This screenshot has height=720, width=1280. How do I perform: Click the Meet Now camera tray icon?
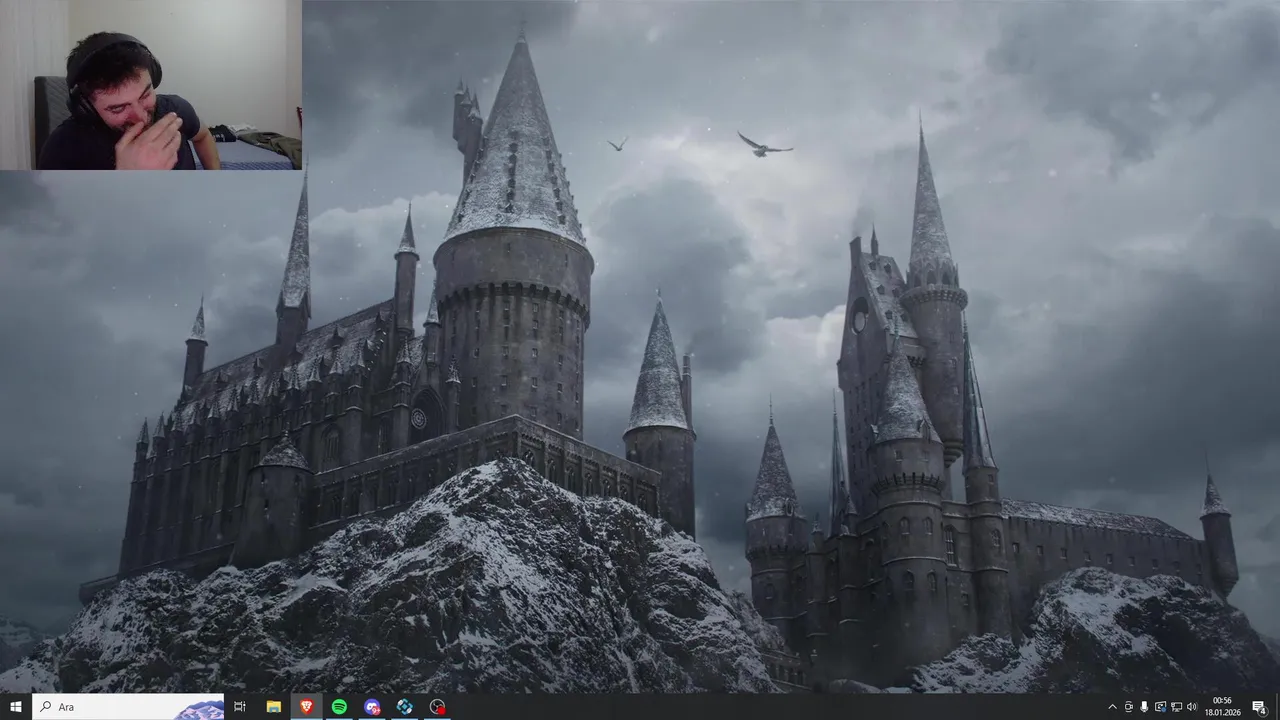tap(1129, 707)
